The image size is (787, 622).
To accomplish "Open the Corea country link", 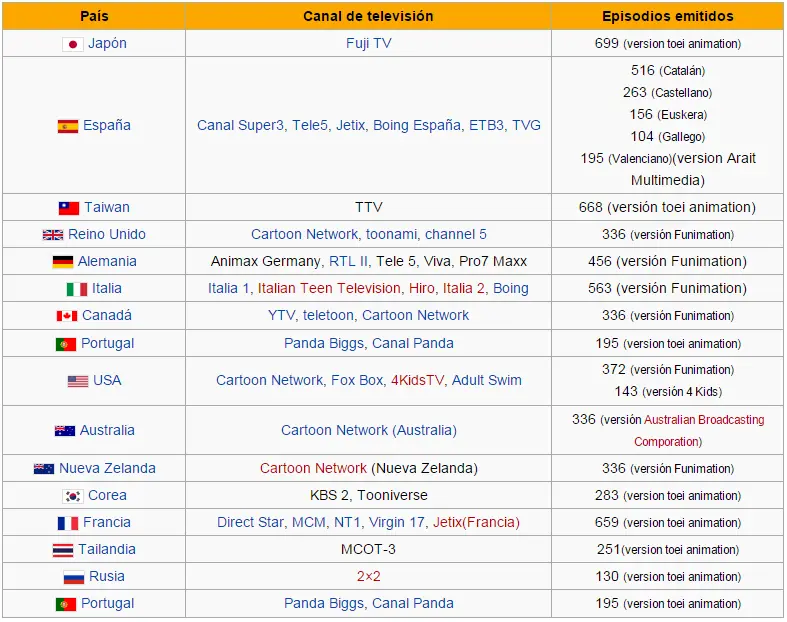I will tap(107, 495).
